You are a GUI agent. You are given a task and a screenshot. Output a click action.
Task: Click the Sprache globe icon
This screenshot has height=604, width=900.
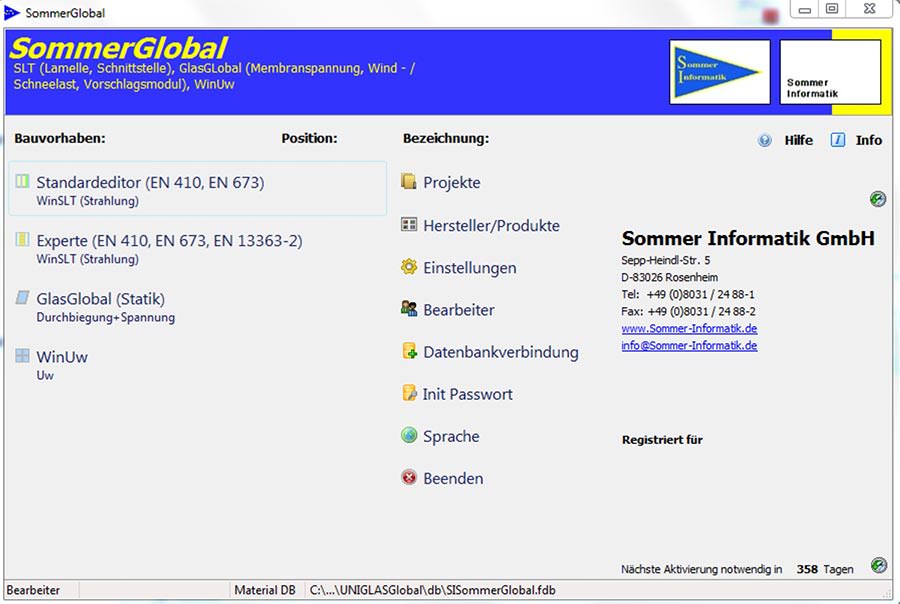409,435
